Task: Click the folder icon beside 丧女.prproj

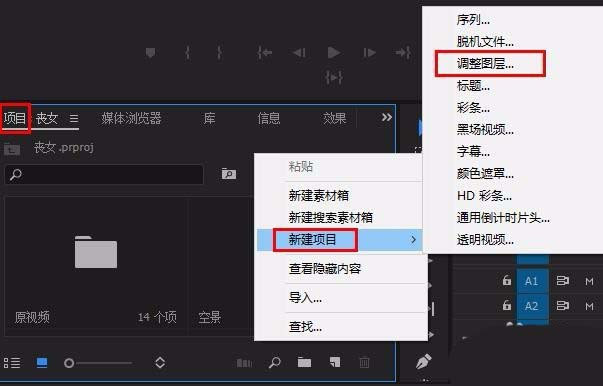Action: coord(12,148)
